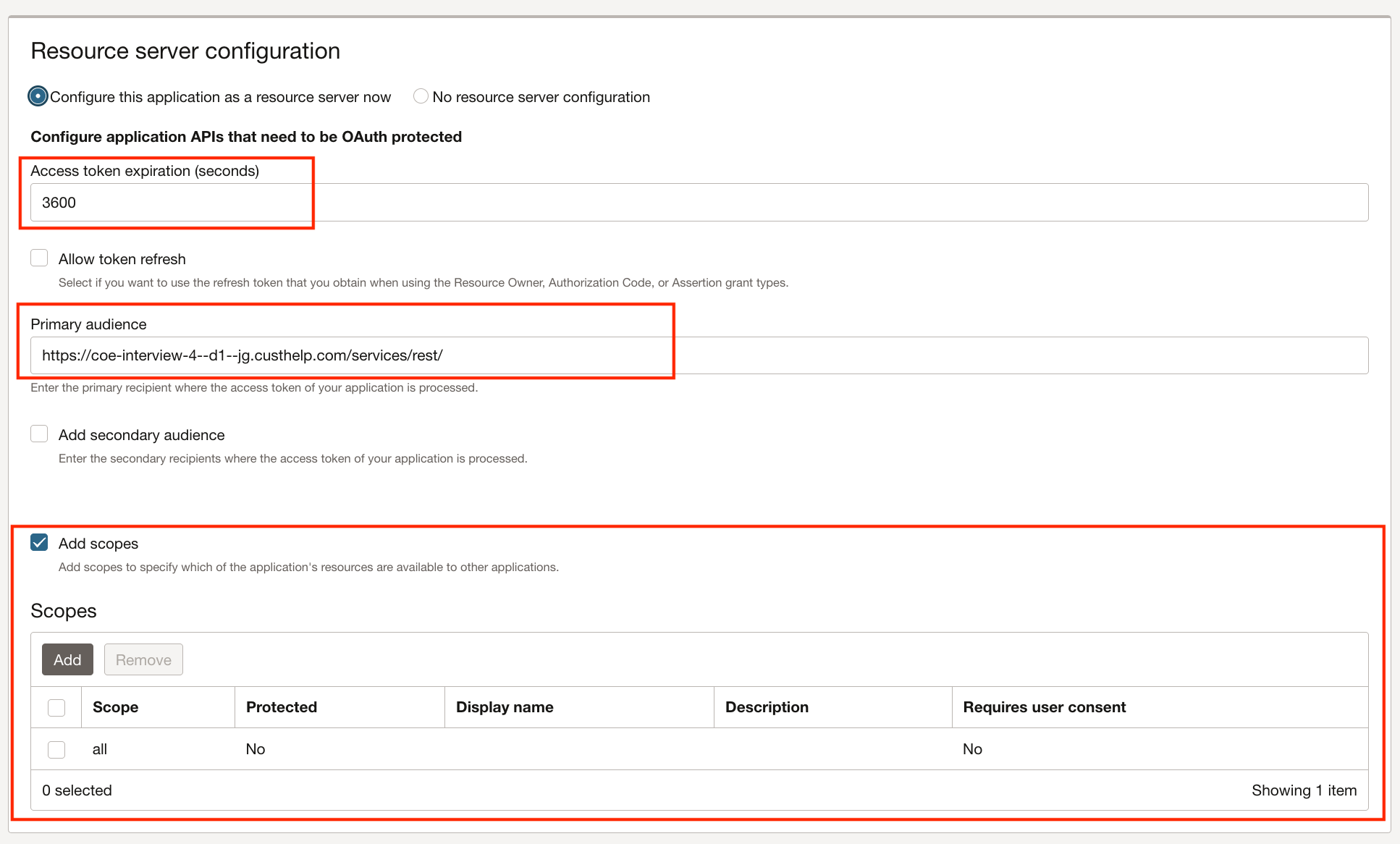Select the checkbox for the "all" scope row

click(x=56, y=749)
